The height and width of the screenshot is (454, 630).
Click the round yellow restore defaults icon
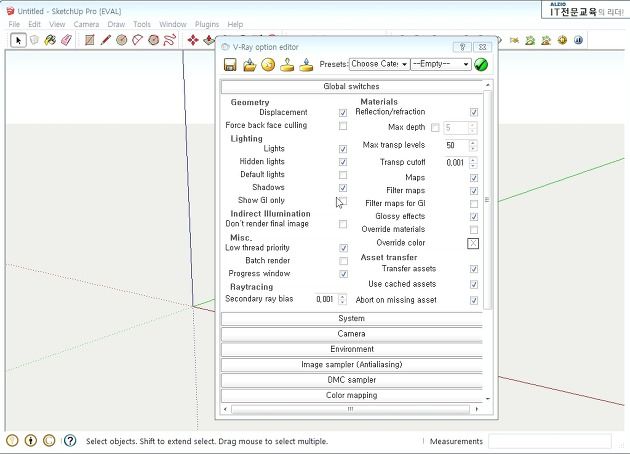(268, 65)
